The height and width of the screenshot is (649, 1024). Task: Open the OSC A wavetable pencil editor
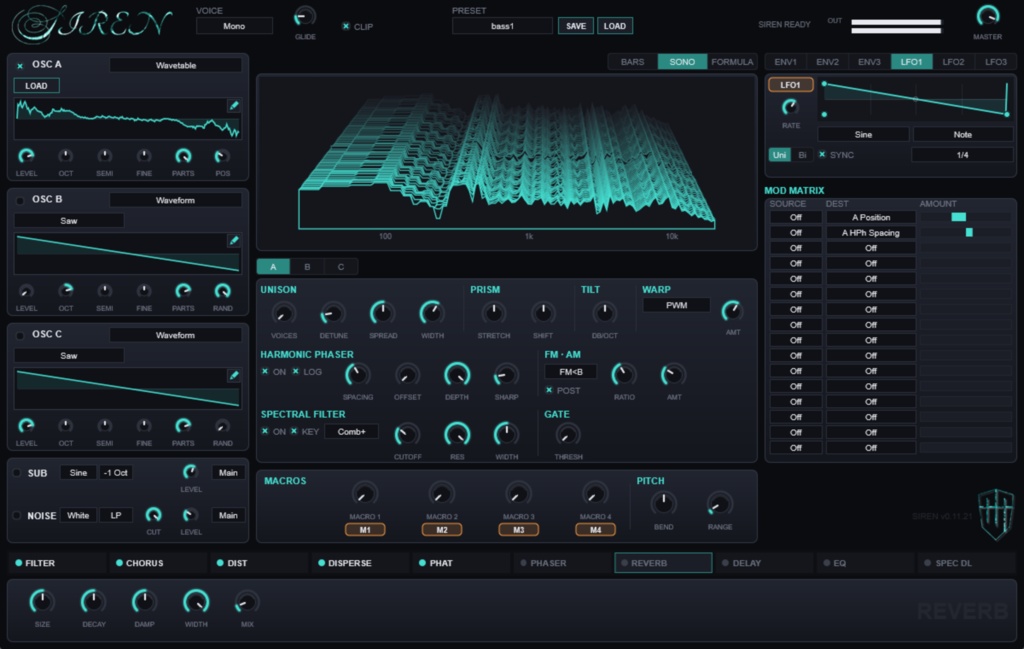click(x=234, y=106)
